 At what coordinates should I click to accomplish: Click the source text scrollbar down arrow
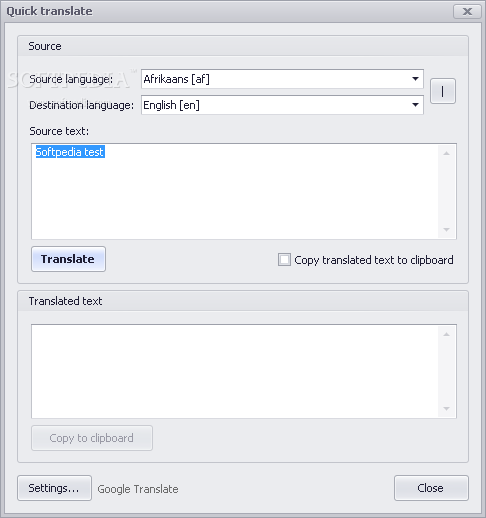coord(447,230)
